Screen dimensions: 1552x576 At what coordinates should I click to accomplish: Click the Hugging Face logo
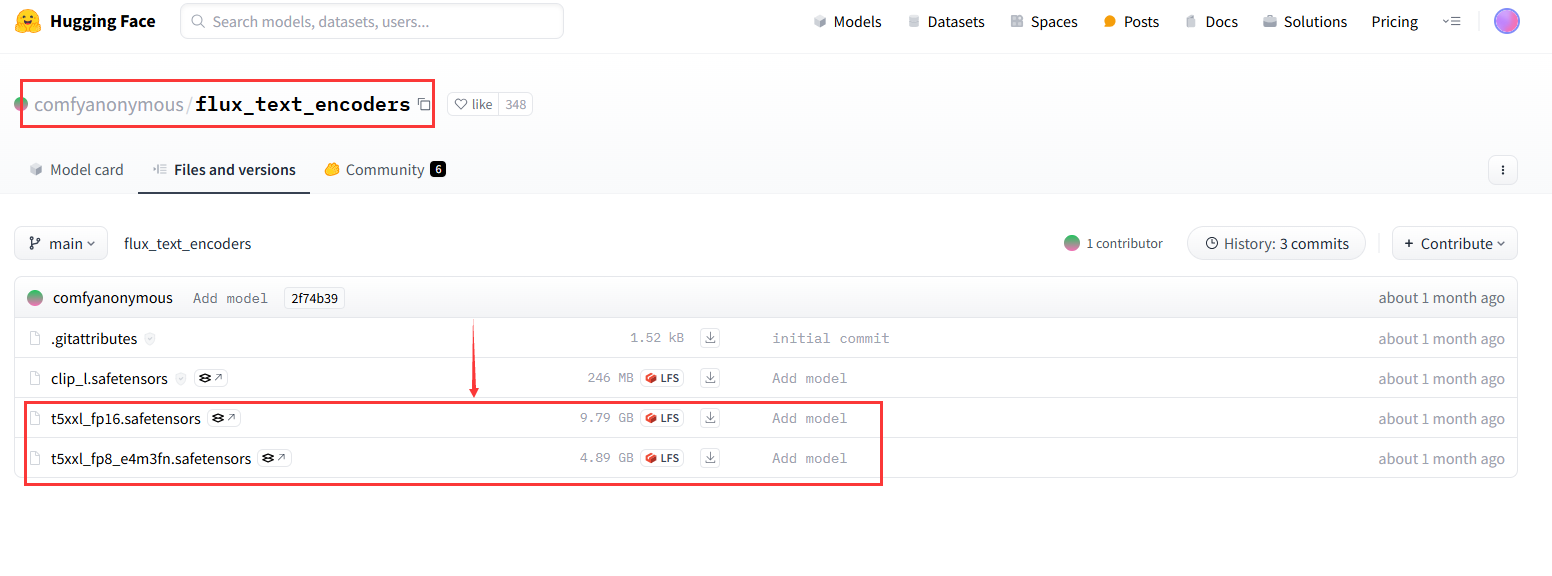pos(85,21)
